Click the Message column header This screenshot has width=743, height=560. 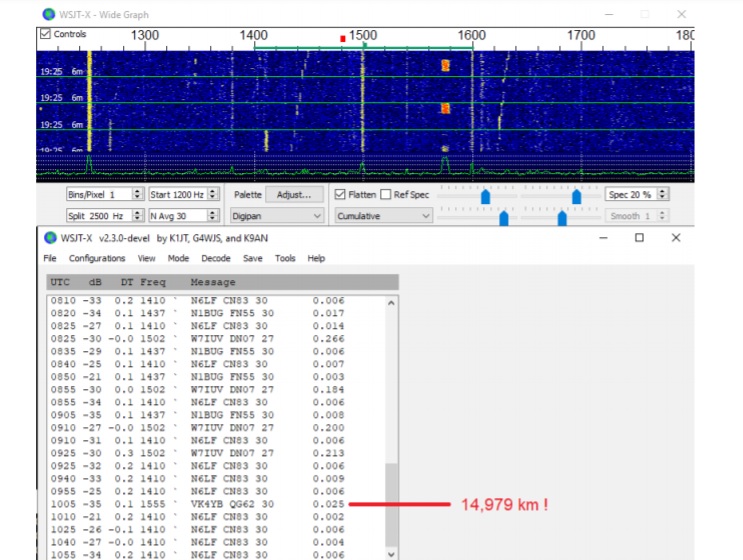213,282
